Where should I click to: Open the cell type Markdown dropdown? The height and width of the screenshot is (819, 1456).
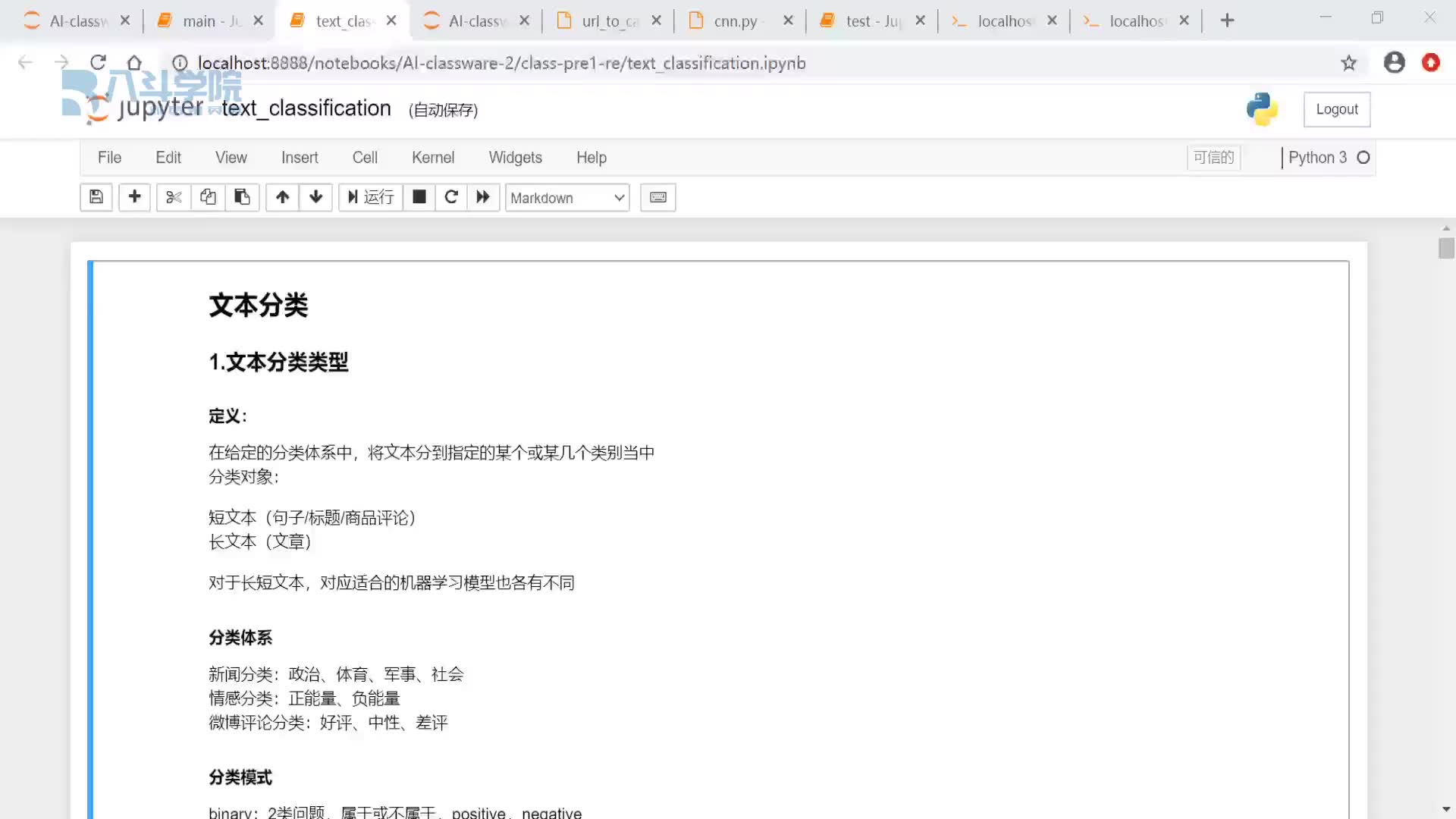[x=567, y=198]
